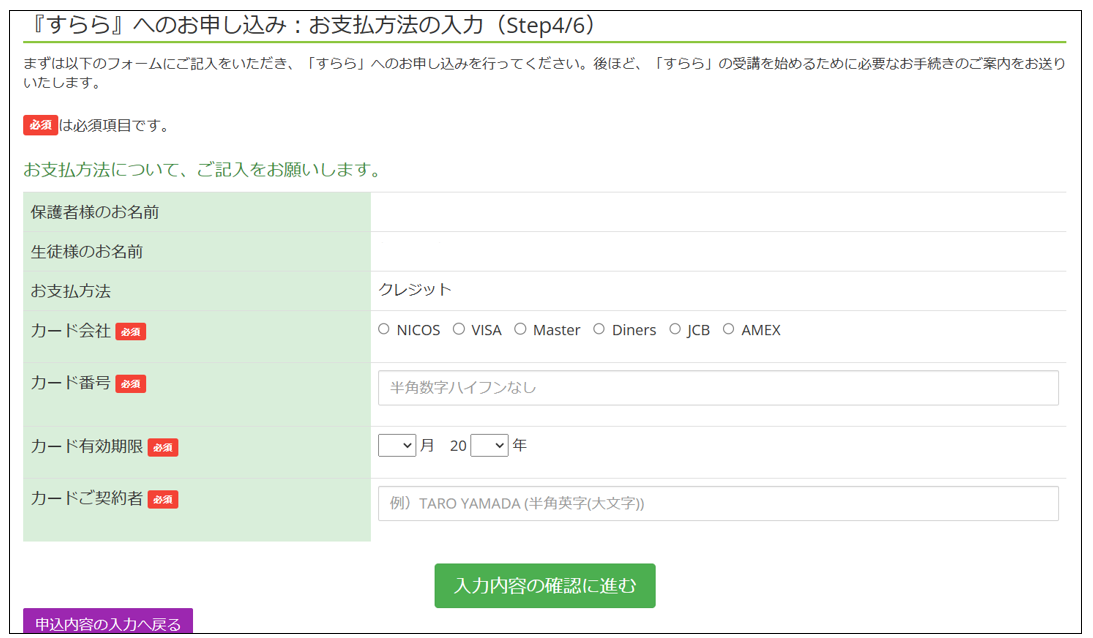Click the 必須 badge in the は必須項目です note
Image resolution: width=1093 pixels, height=638 pixels.
click(x=40, y=125)
